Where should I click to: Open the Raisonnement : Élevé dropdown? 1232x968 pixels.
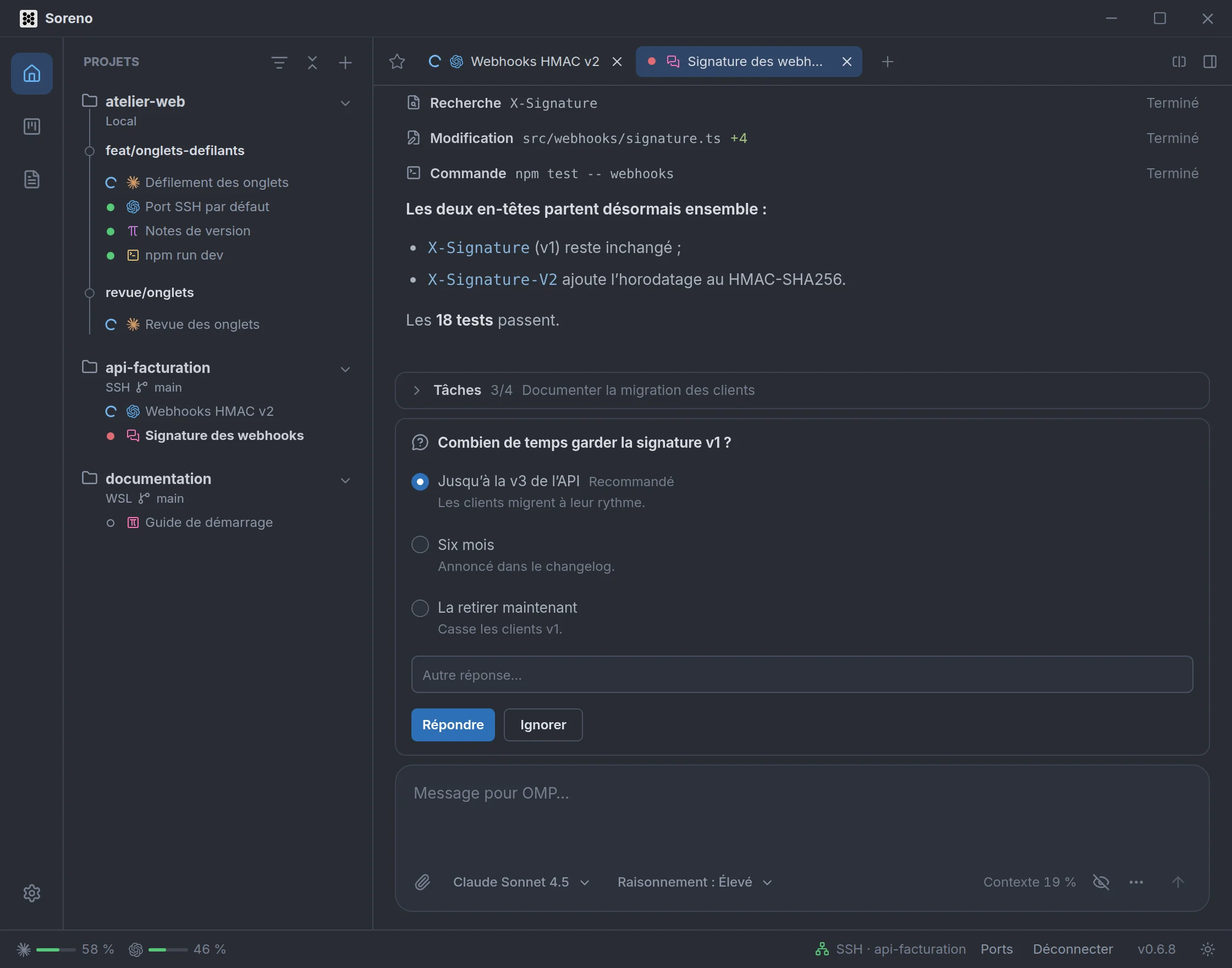pyautogui.click(x=695, y=882)
